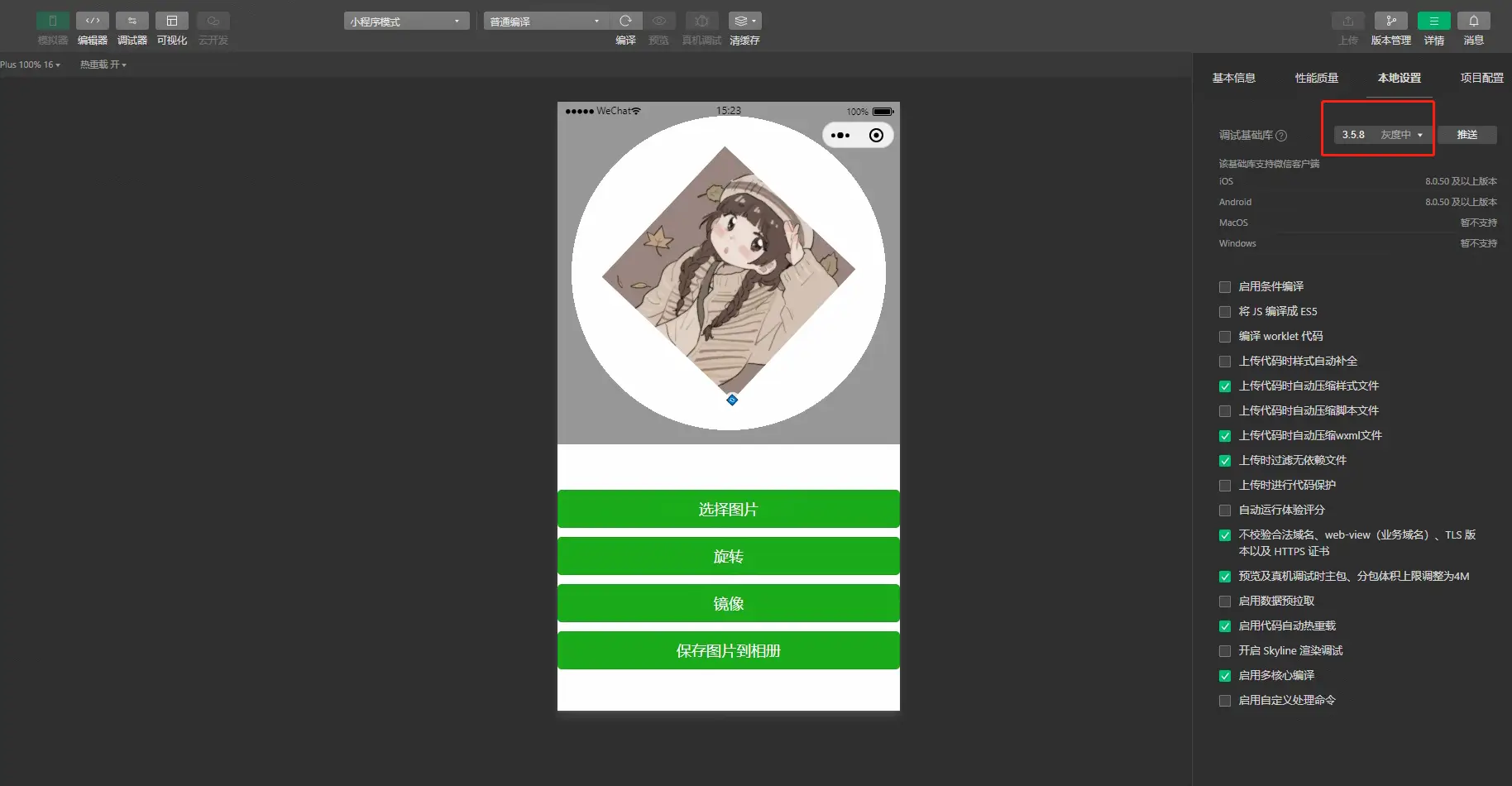Image resolution: width=1512 pixels, height=786 pixels.
Task: Click the mini program close circle icon
Action: coord(876,135)
